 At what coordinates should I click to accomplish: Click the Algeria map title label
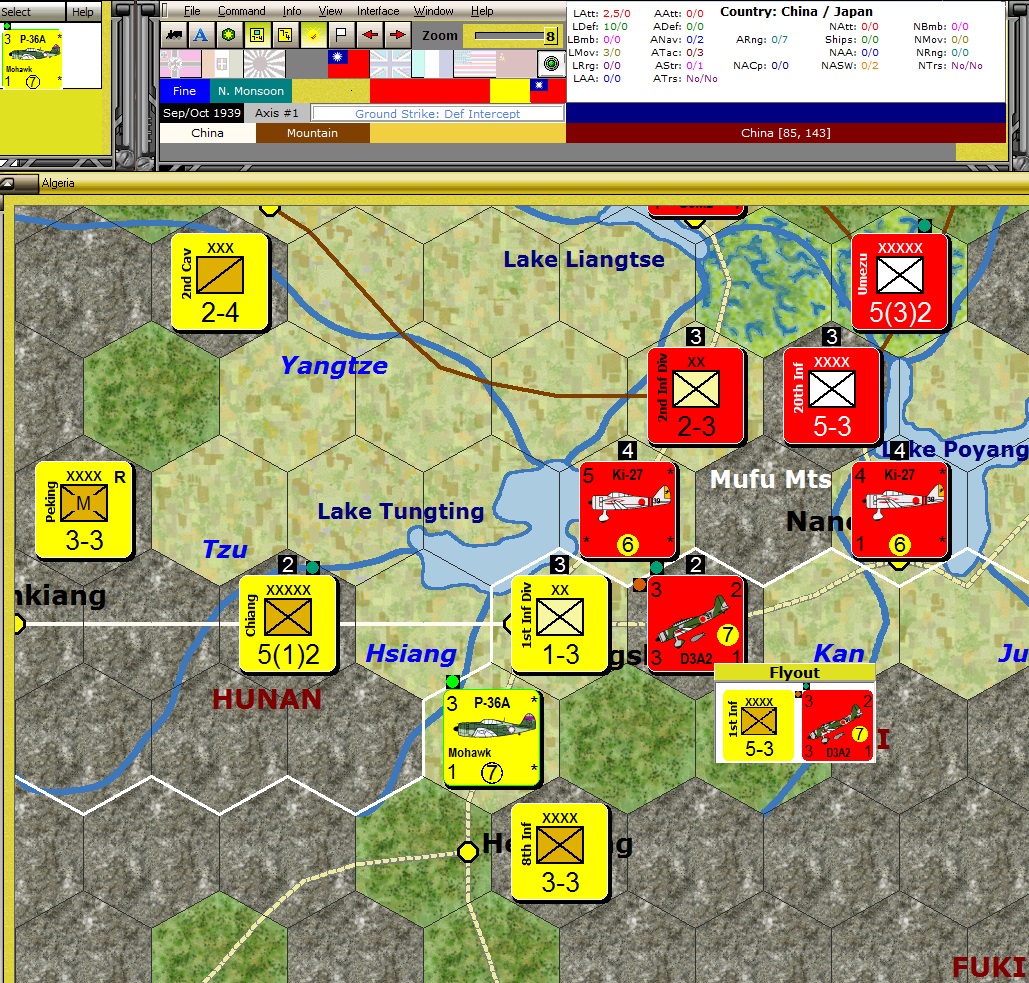[58, 183]
